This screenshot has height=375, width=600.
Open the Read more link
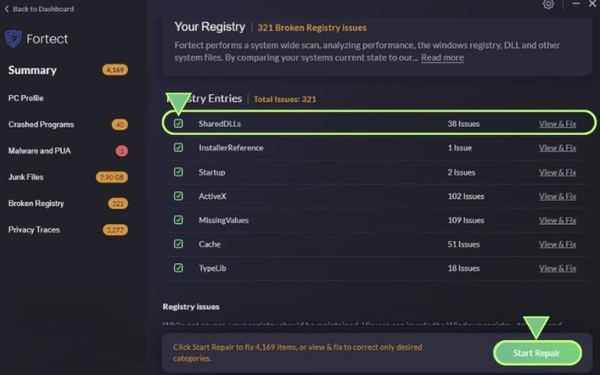(442, 58)
